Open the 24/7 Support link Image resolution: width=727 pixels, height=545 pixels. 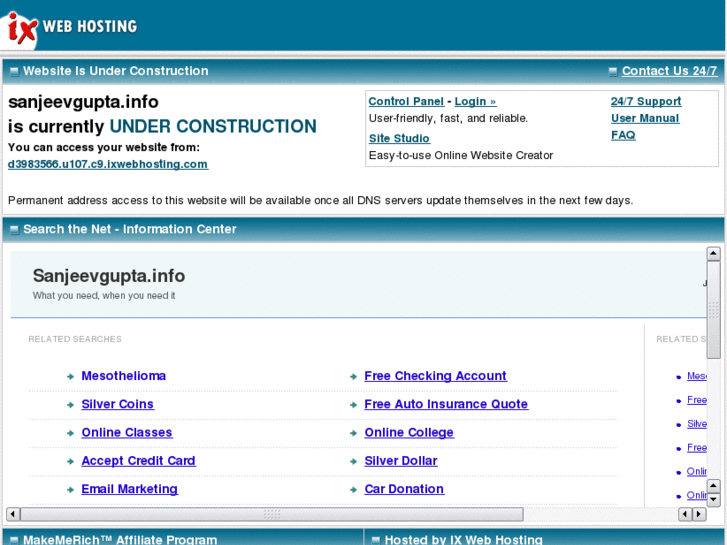click(x=646, y=101)
